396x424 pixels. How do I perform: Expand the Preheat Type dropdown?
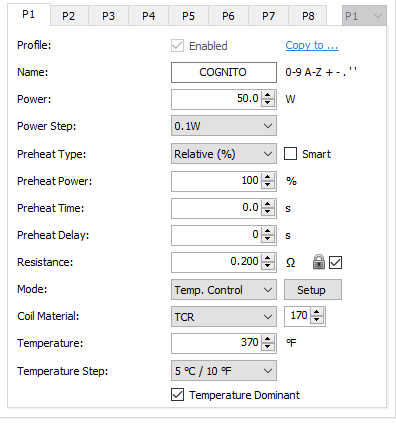pyautogui.click(x=224, y=154)
